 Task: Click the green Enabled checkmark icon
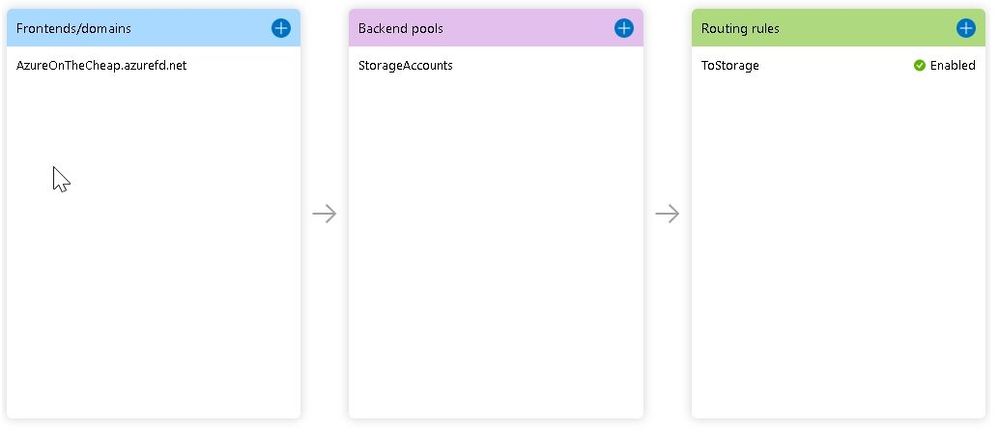click(x=919, y=66)
